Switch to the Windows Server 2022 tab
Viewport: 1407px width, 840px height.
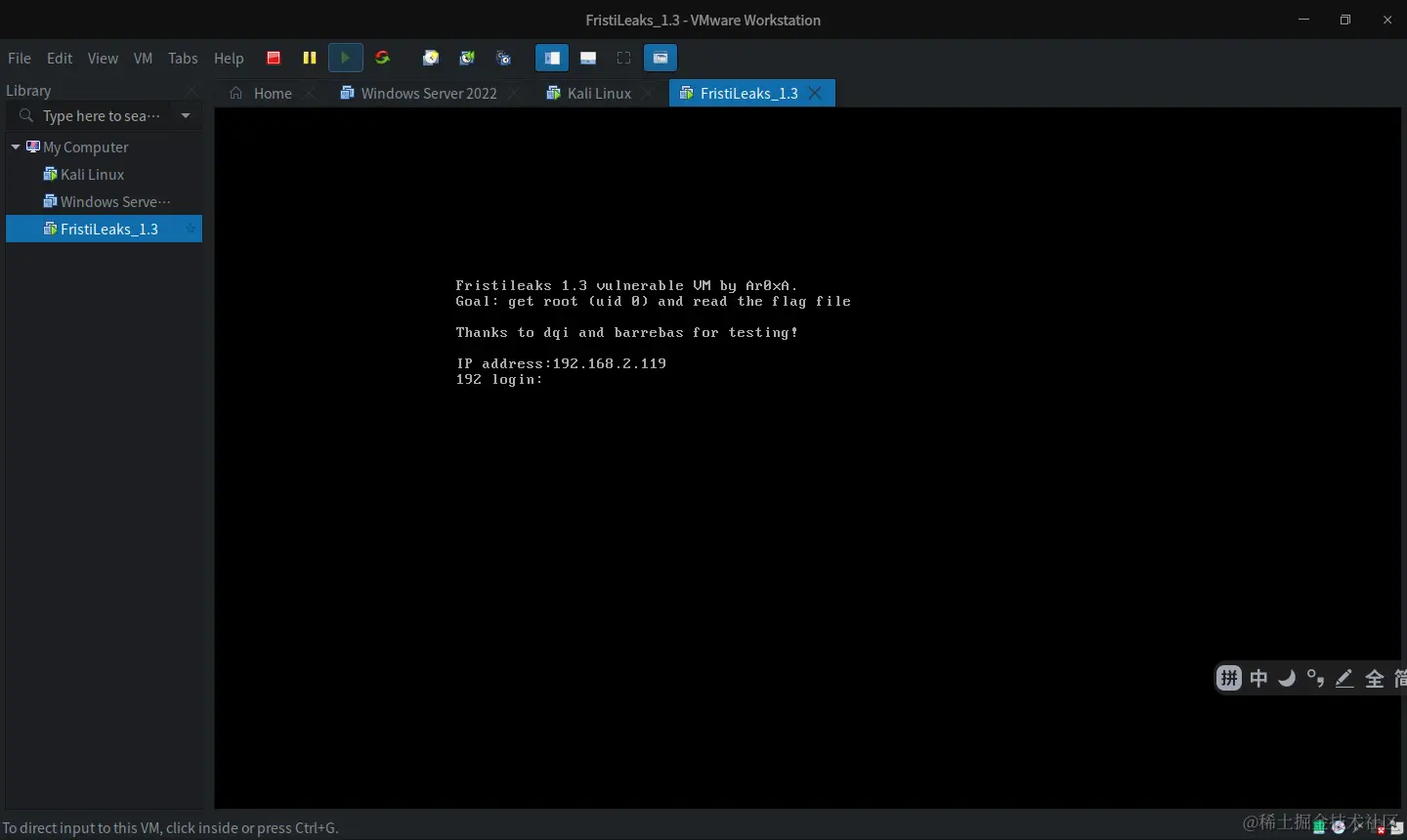pos(429,93)
